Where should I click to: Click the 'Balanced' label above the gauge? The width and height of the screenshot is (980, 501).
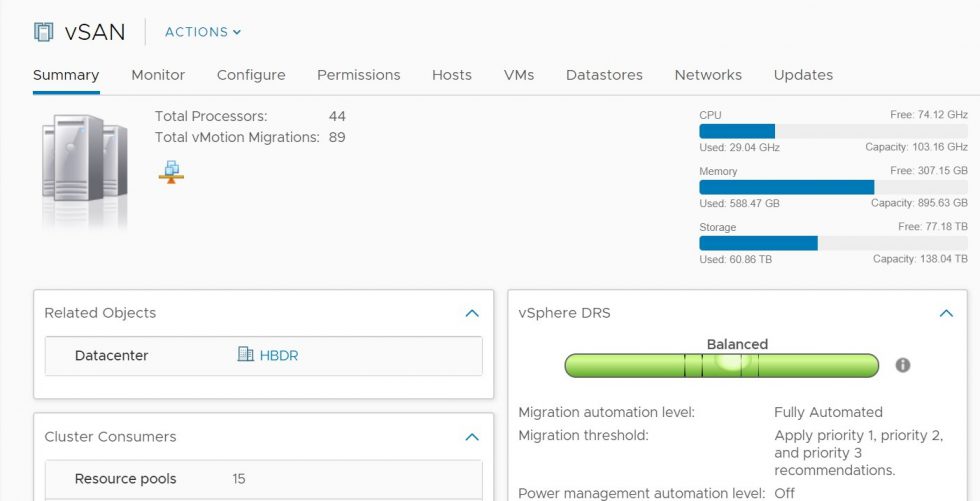[x=737, y=344]
